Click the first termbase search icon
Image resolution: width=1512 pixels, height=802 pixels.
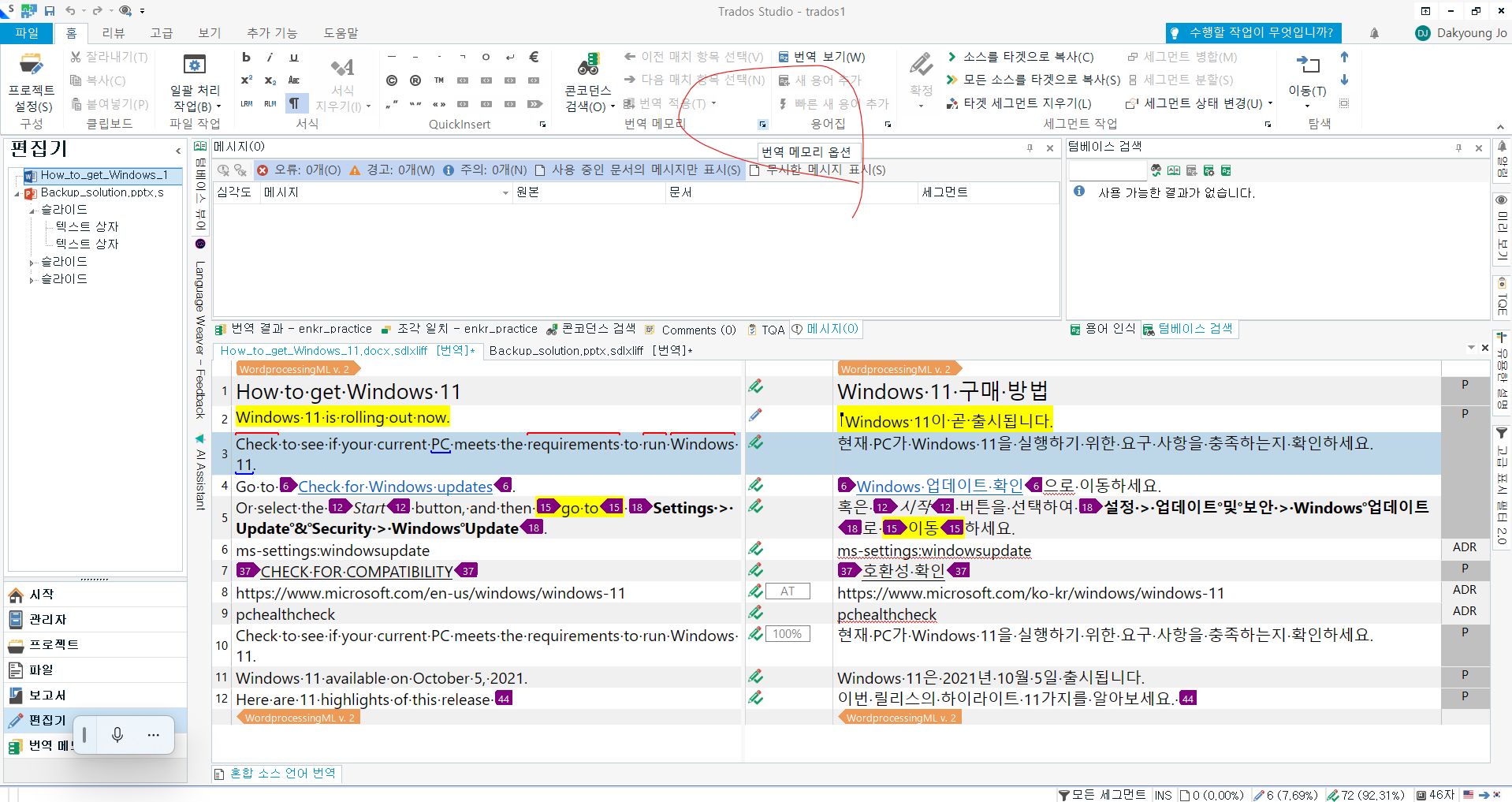(x=1156, y=170)
